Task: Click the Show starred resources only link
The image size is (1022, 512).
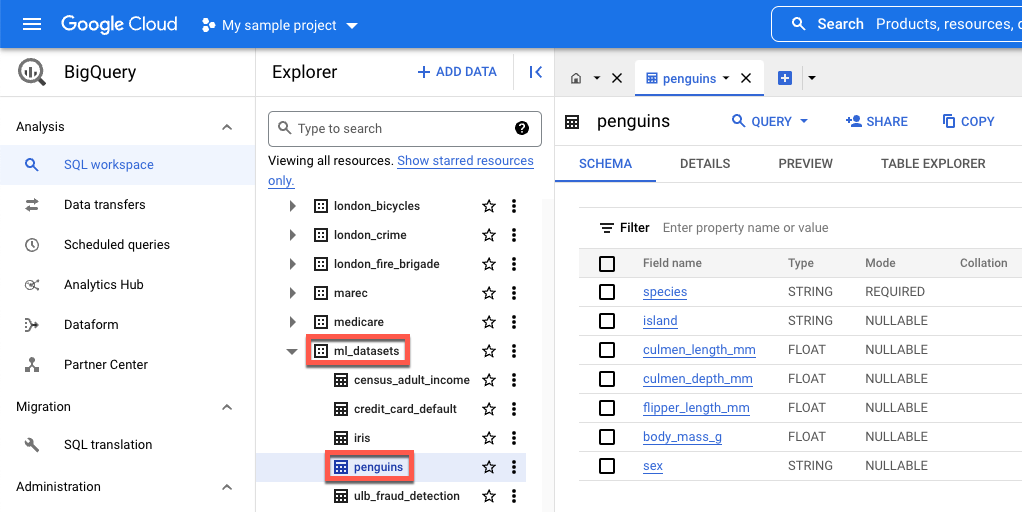Action: (465, 161)
